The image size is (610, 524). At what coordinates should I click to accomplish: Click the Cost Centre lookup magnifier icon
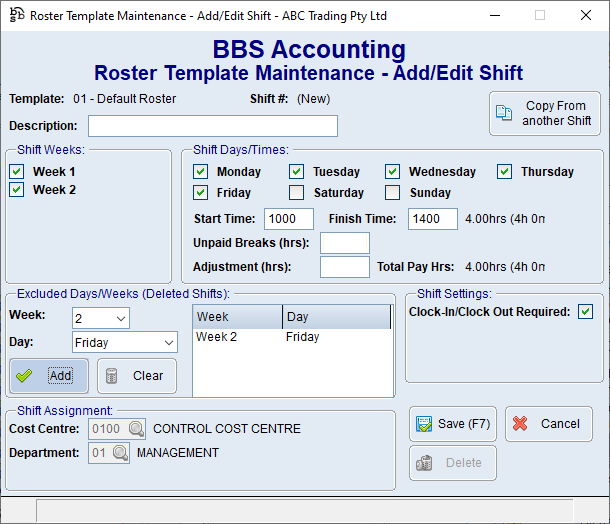[136, 429]
